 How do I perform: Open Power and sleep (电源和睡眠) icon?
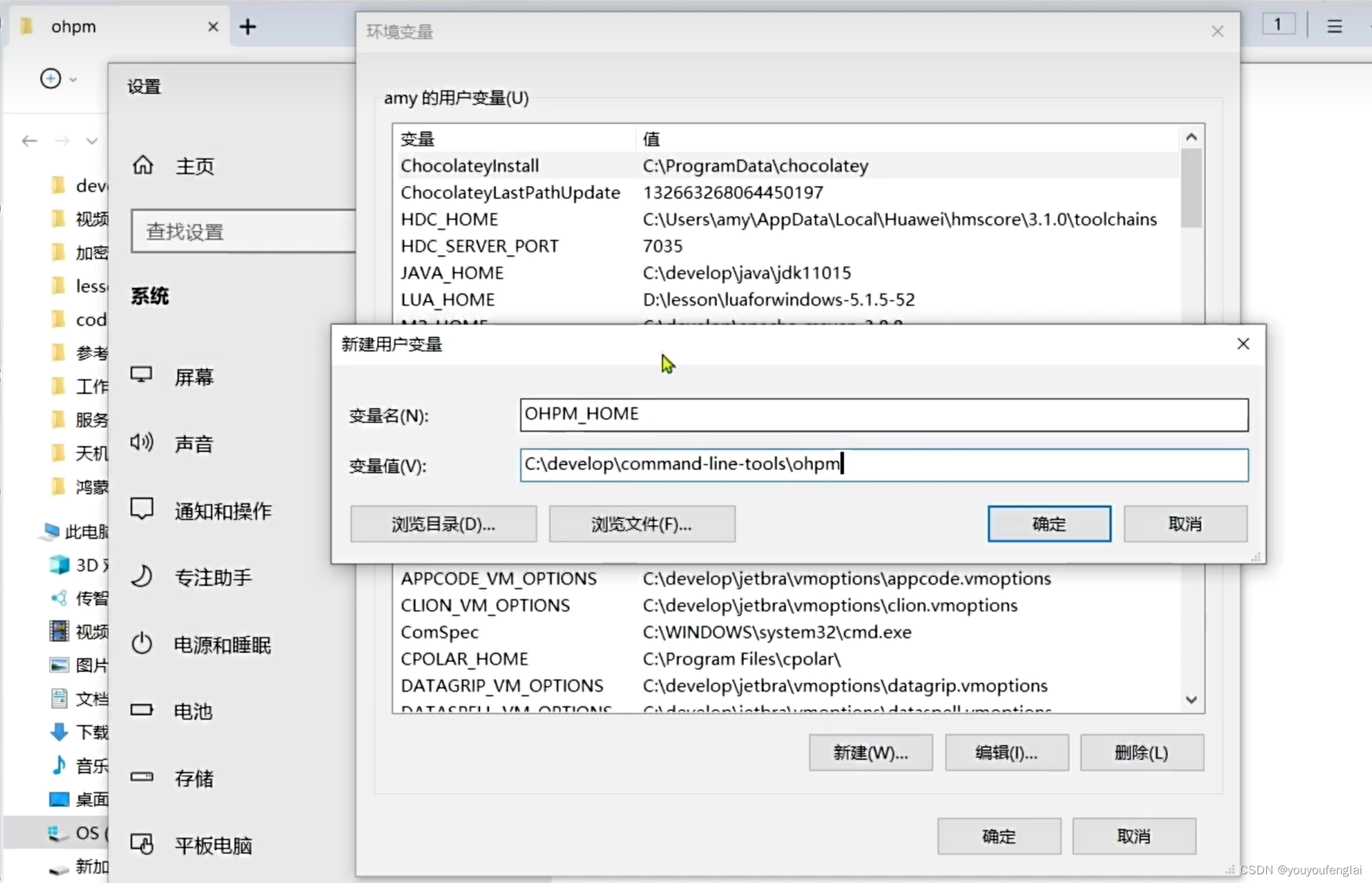pyautogui.click(x=141, y=643)
